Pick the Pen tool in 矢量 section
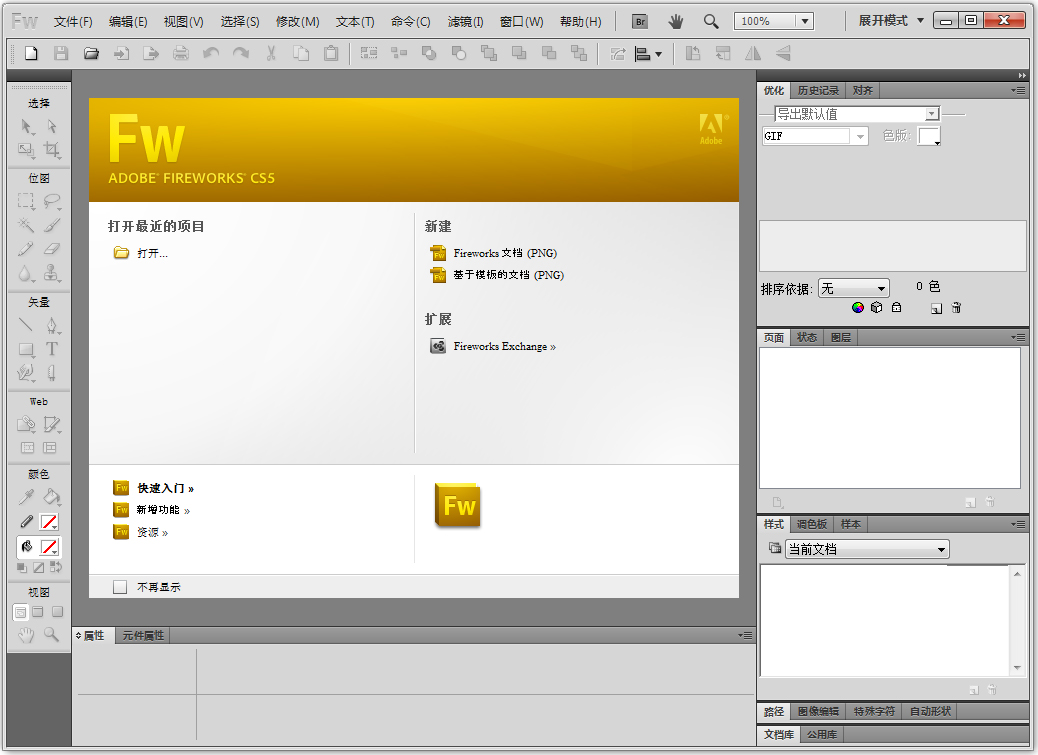Screen dimensions: 1038x755 51,325
